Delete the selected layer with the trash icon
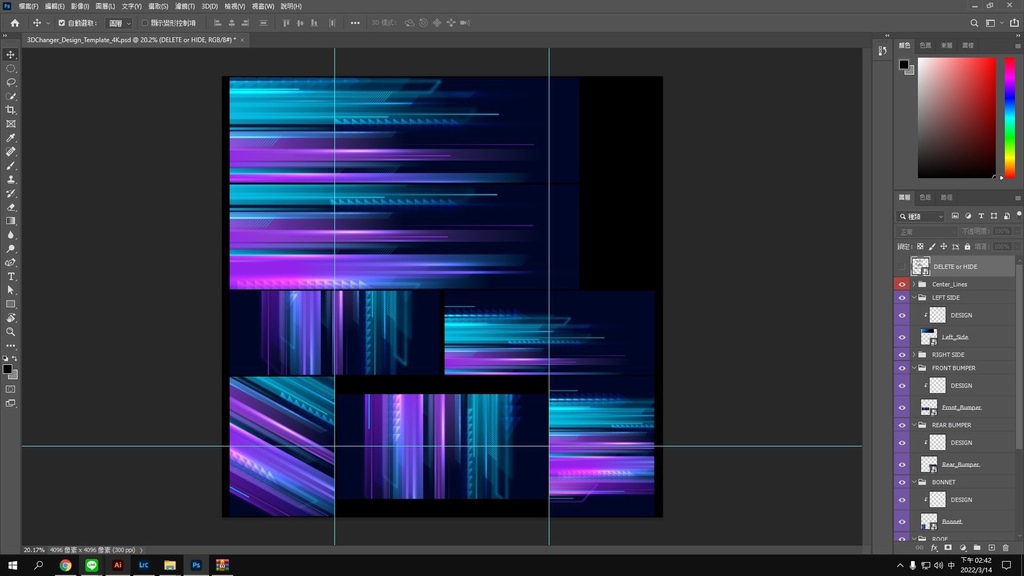The image size is (1024, 576). coord(1006,548)
